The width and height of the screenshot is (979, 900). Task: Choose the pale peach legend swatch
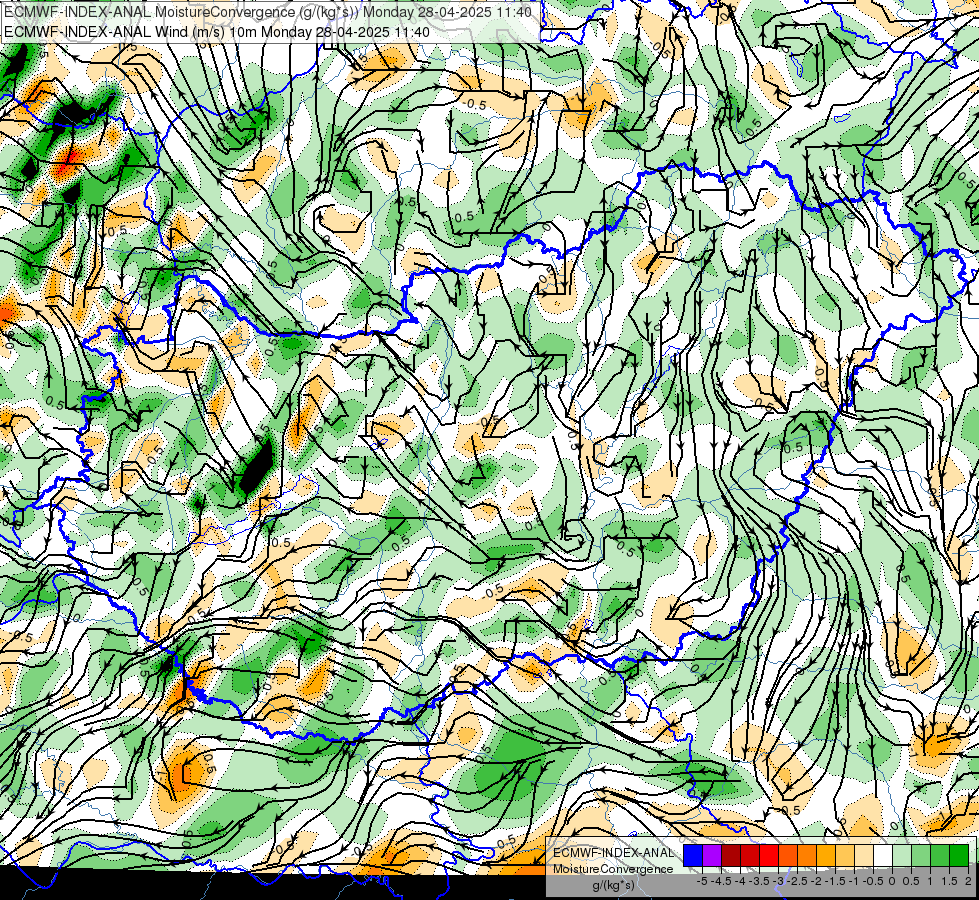tap(864, 855)
